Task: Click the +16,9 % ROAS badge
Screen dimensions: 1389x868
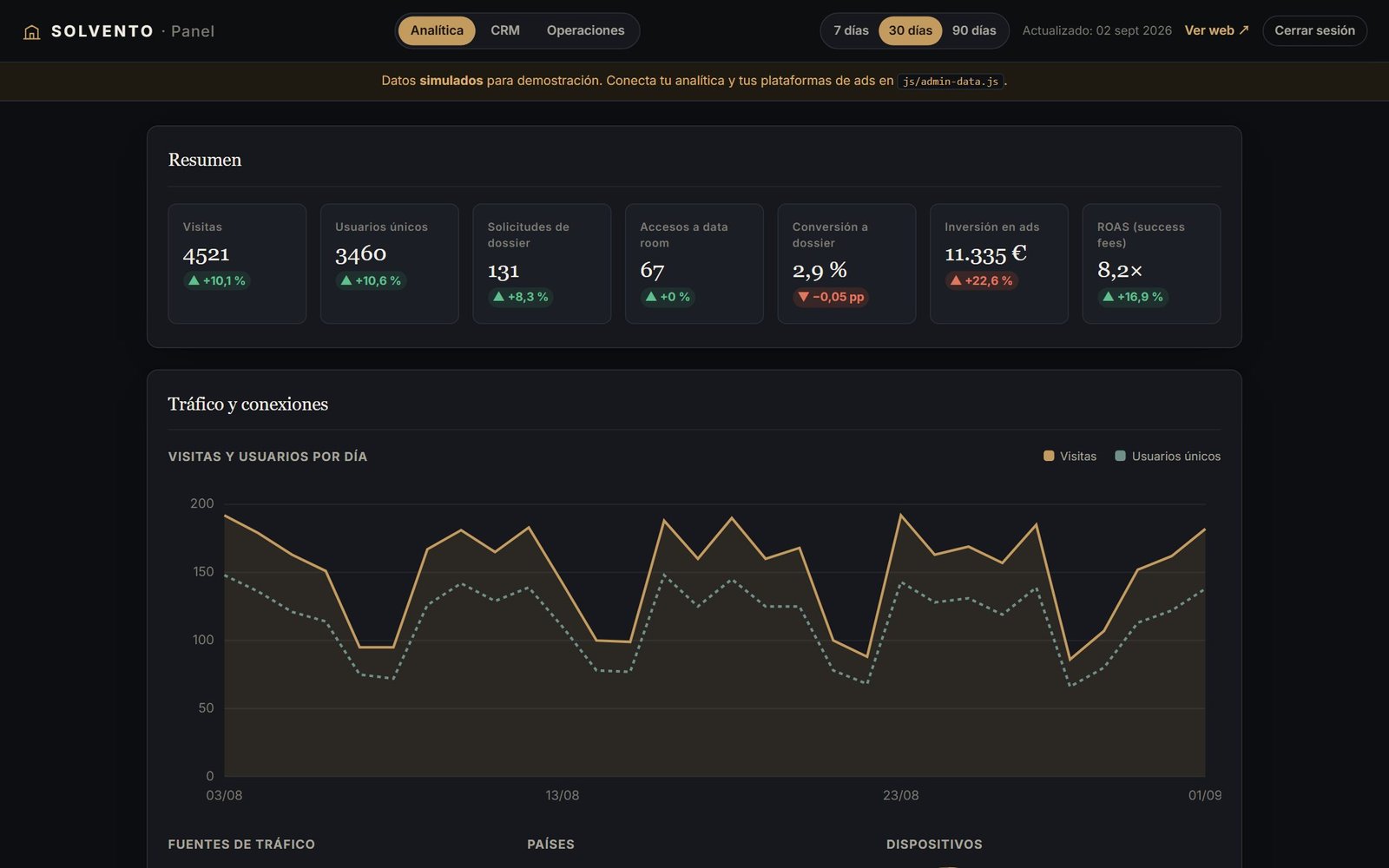Action: coord(1132,297)
